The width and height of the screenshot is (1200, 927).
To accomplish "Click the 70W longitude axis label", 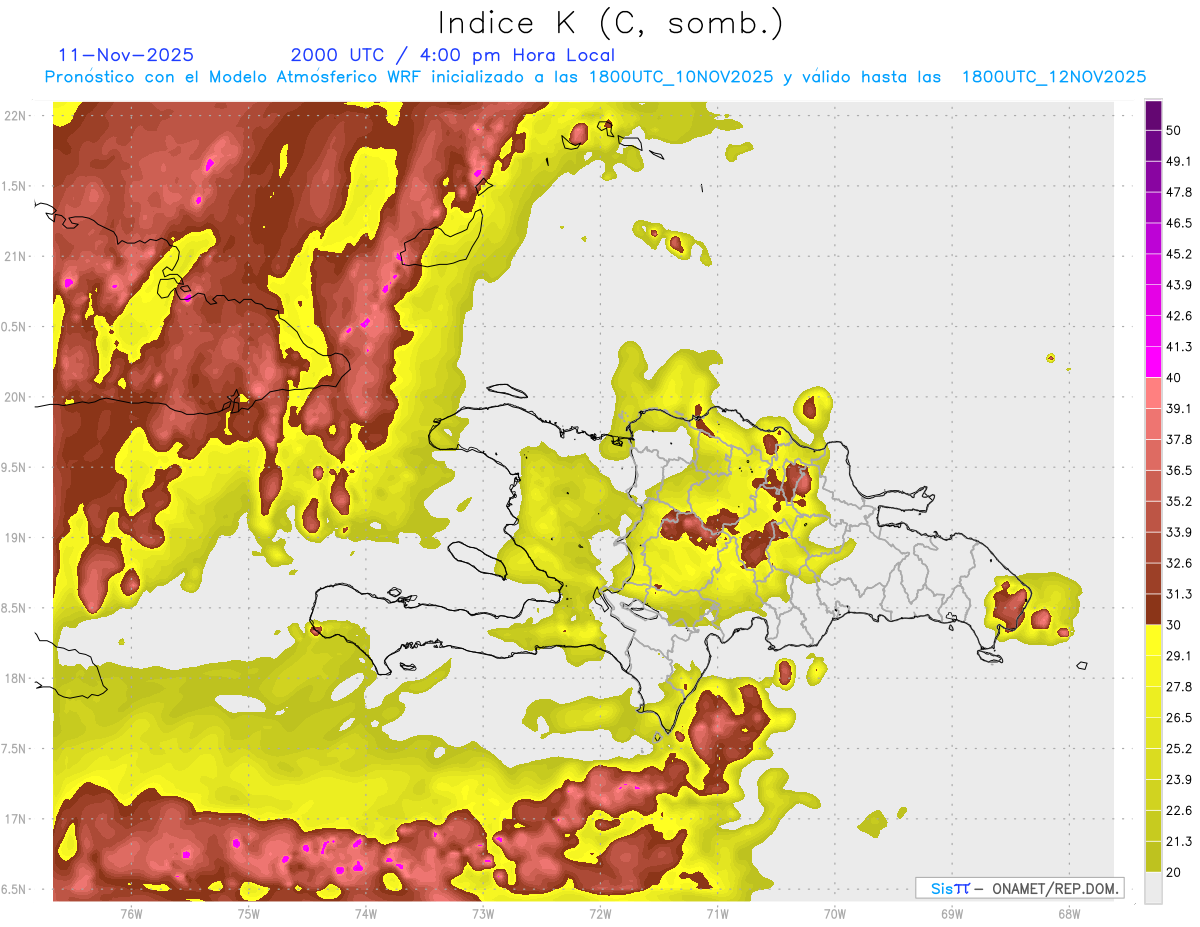I will (834, 912).
